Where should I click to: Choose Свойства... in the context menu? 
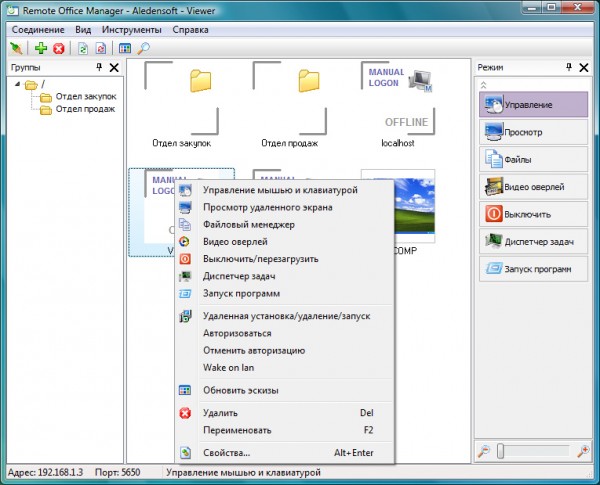[x=227, y=452]
